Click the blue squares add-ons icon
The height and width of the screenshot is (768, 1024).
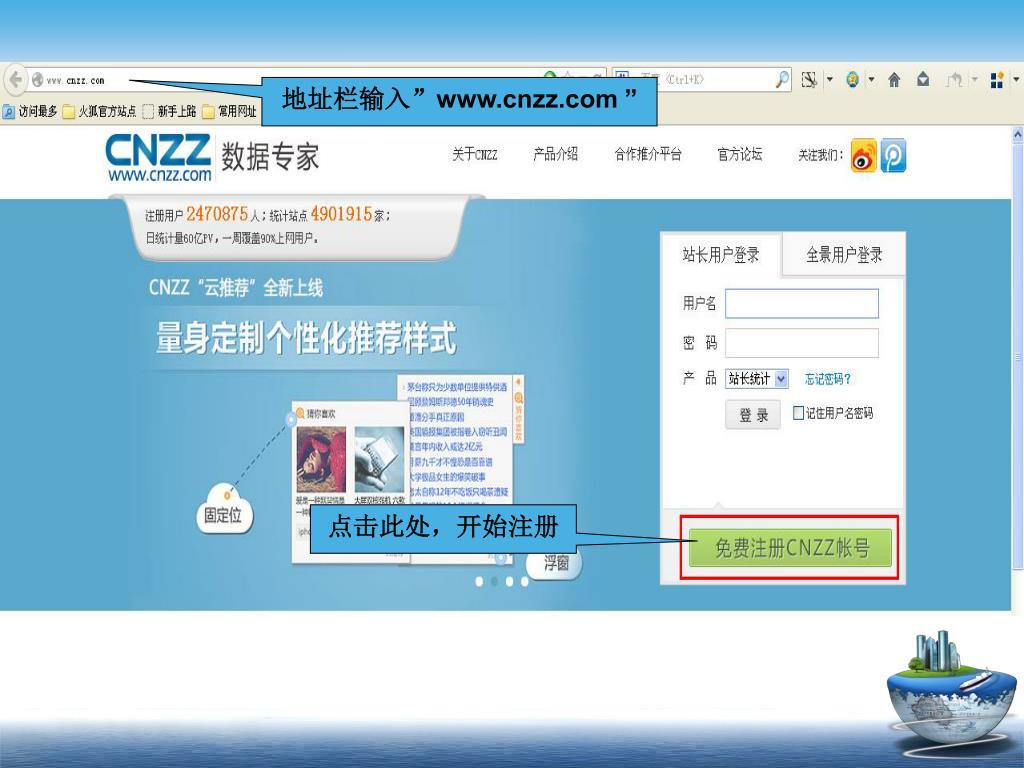997,80
